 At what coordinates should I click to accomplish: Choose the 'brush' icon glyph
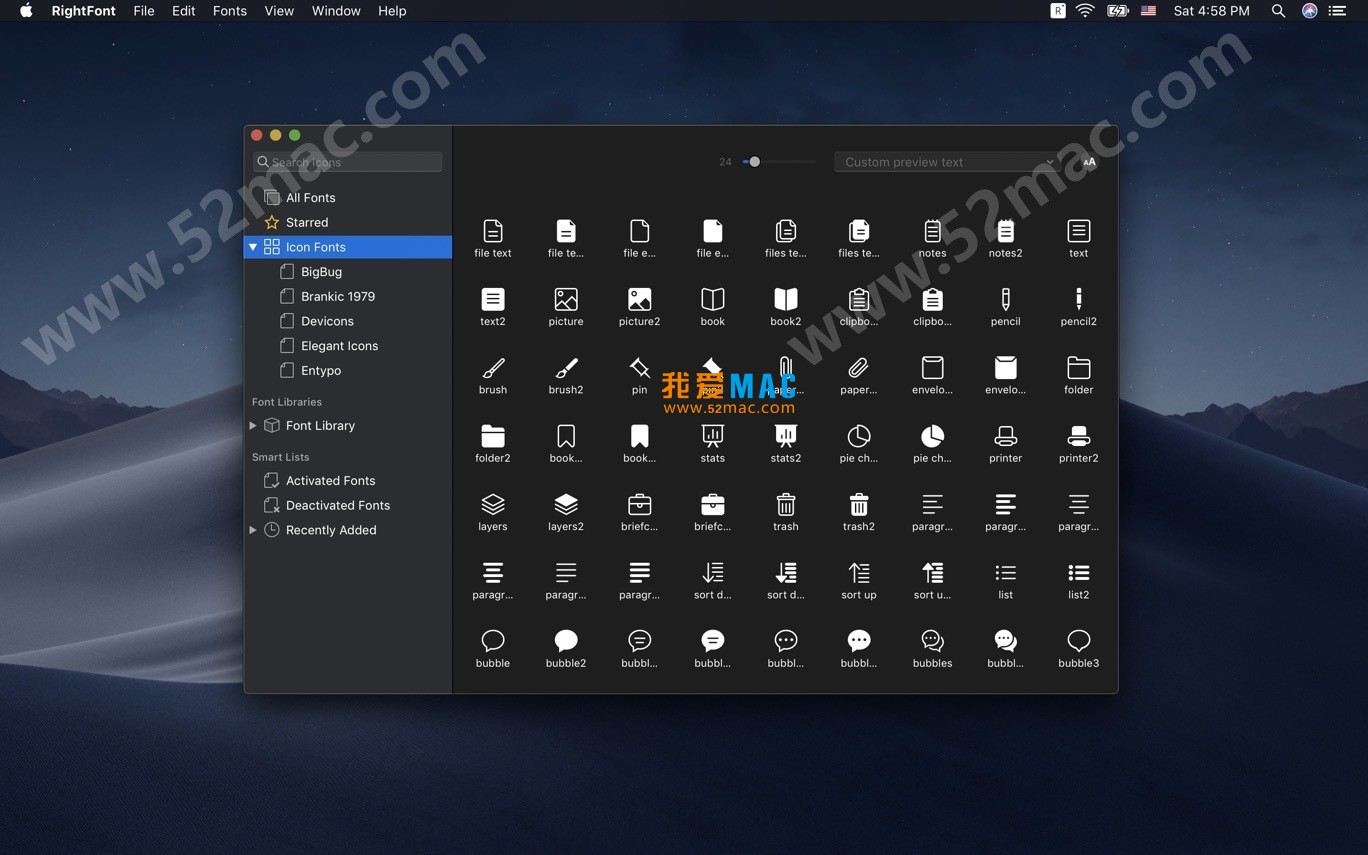click(x=492, y=368)
